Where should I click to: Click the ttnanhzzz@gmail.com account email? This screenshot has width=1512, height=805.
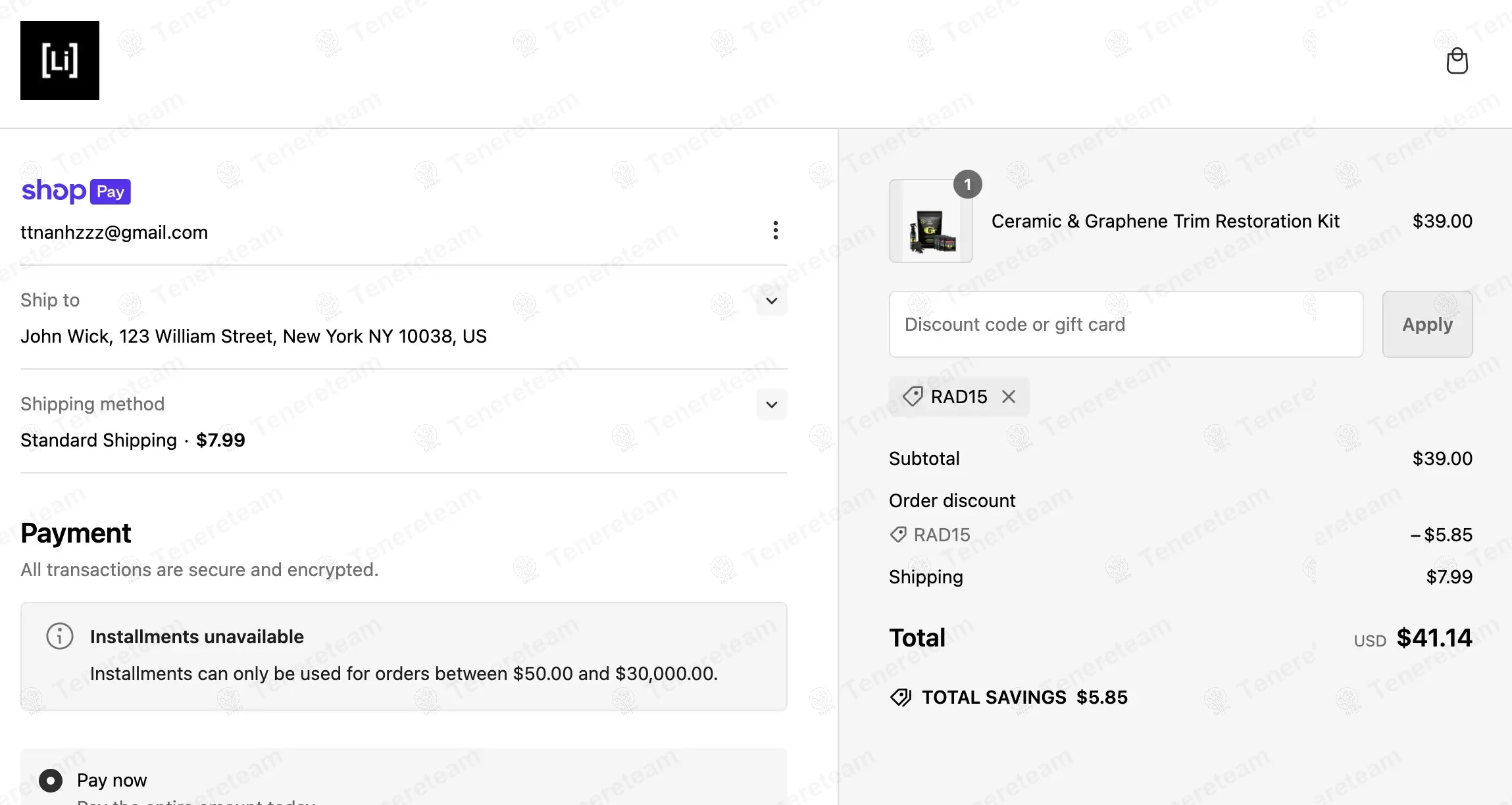114,232
